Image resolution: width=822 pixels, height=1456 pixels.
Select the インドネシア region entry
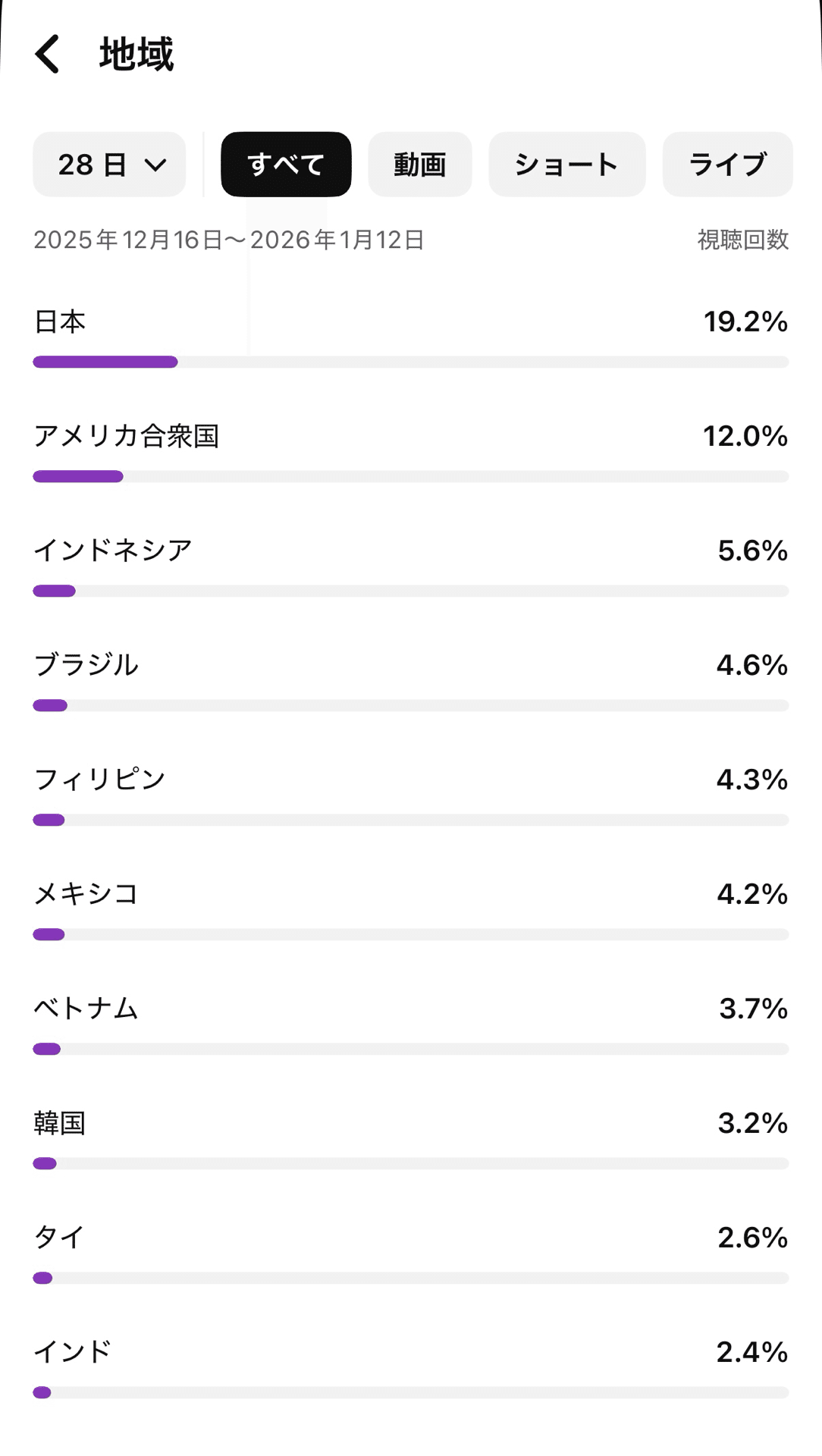(x=411, y=566)
